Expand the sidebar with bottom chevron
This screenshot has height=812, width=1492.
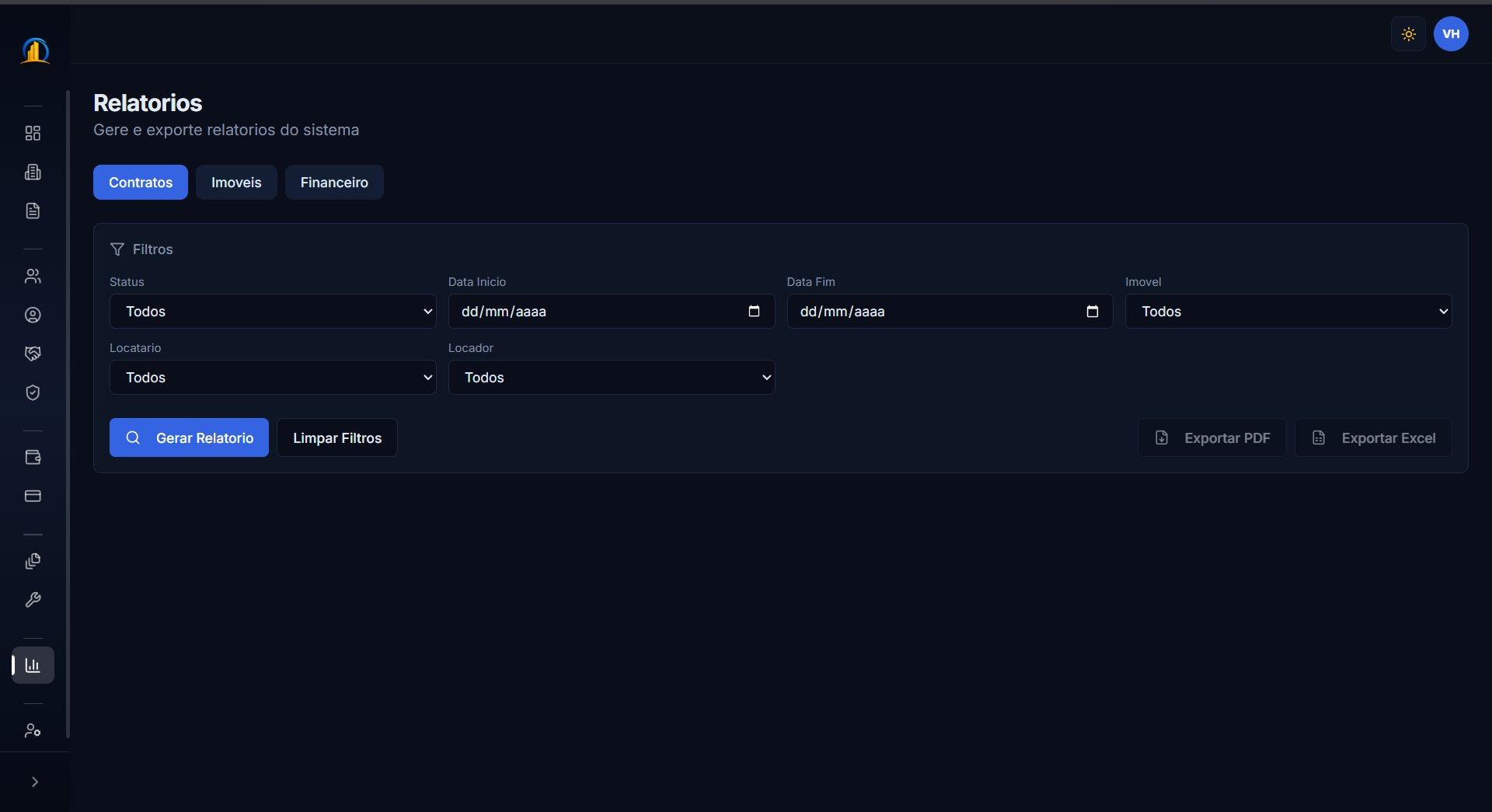pos(34,782)
